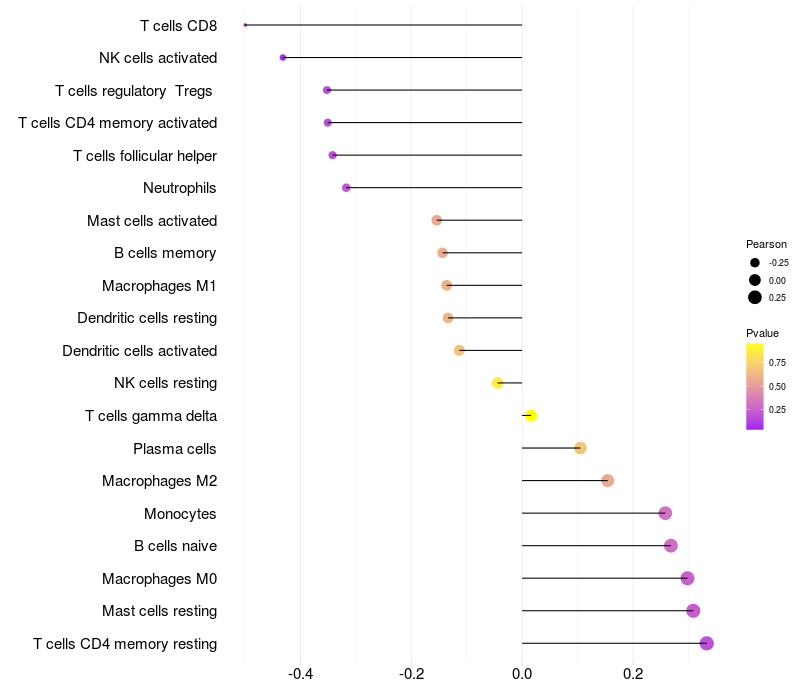Screen dimensions: 800x700
Task: Select the T cells follicular helper label
Action: tap(145, 156)
